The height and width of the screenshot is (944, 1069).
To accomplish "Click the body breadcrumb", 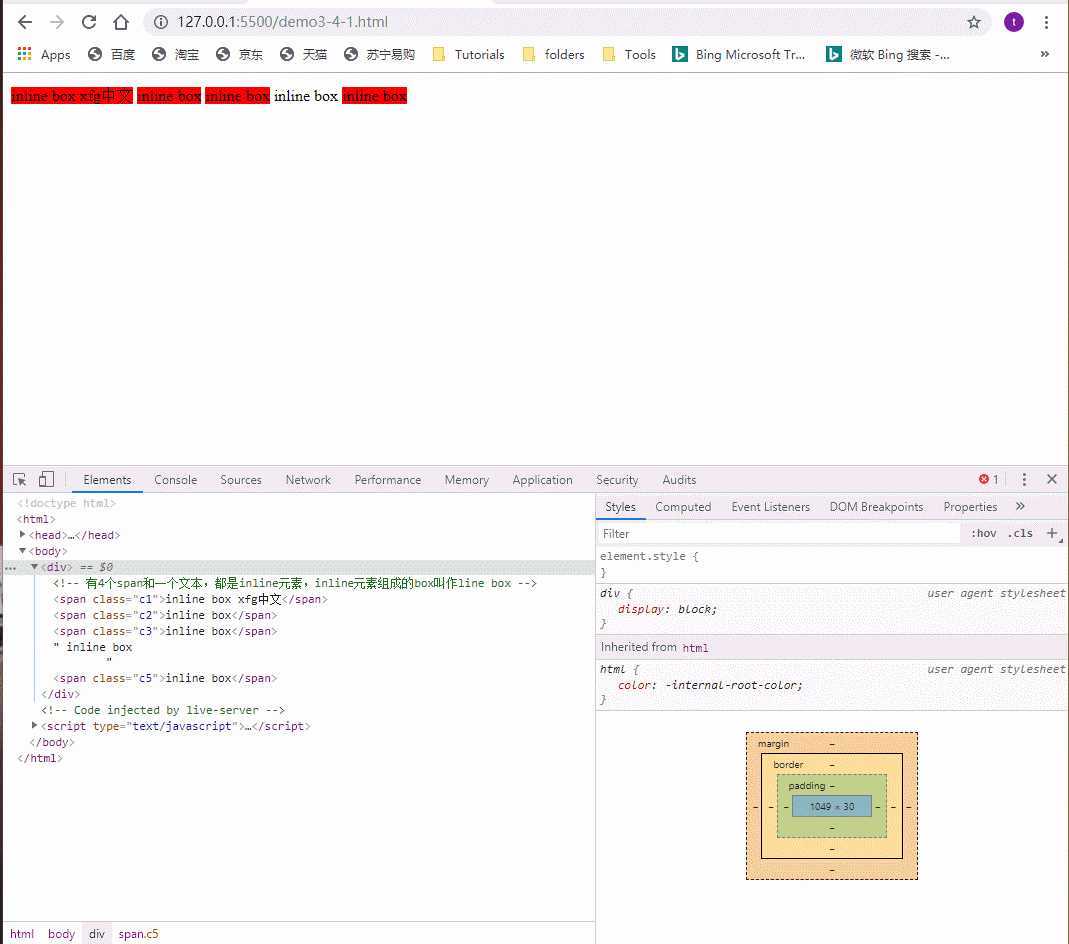I will coord(61,934).
